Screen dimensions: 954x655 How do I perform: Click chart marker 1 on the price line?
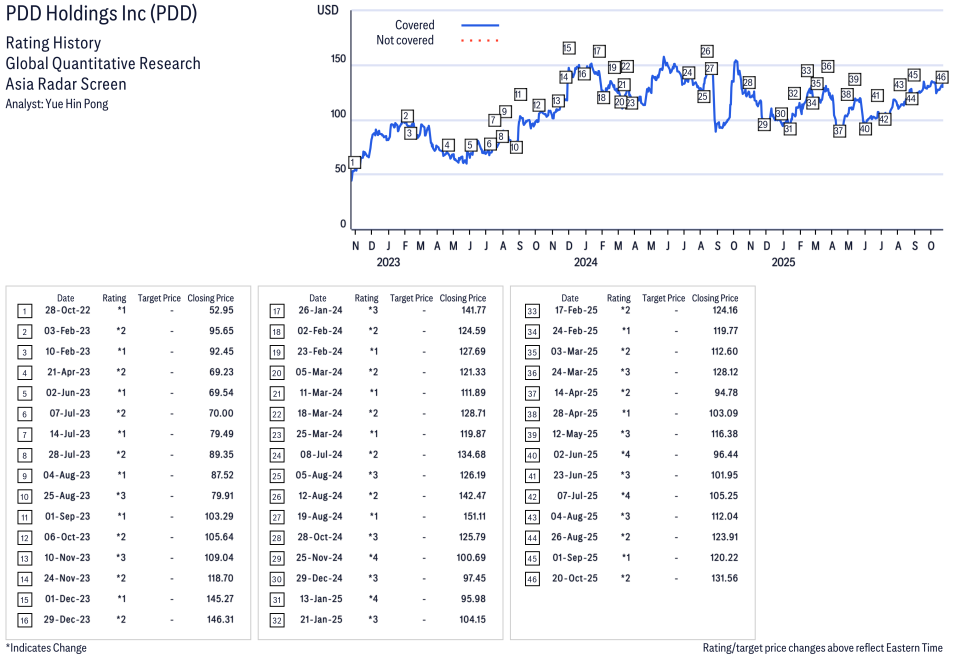354,162
